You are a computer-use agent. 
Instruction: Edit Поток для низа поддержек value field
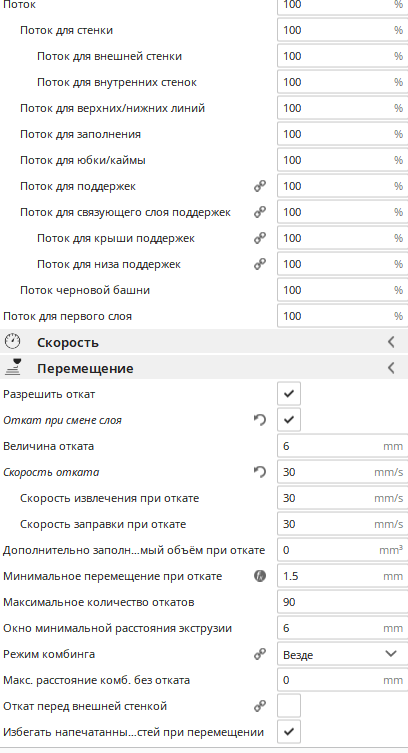pyautogui.click(x=342, y=264)
